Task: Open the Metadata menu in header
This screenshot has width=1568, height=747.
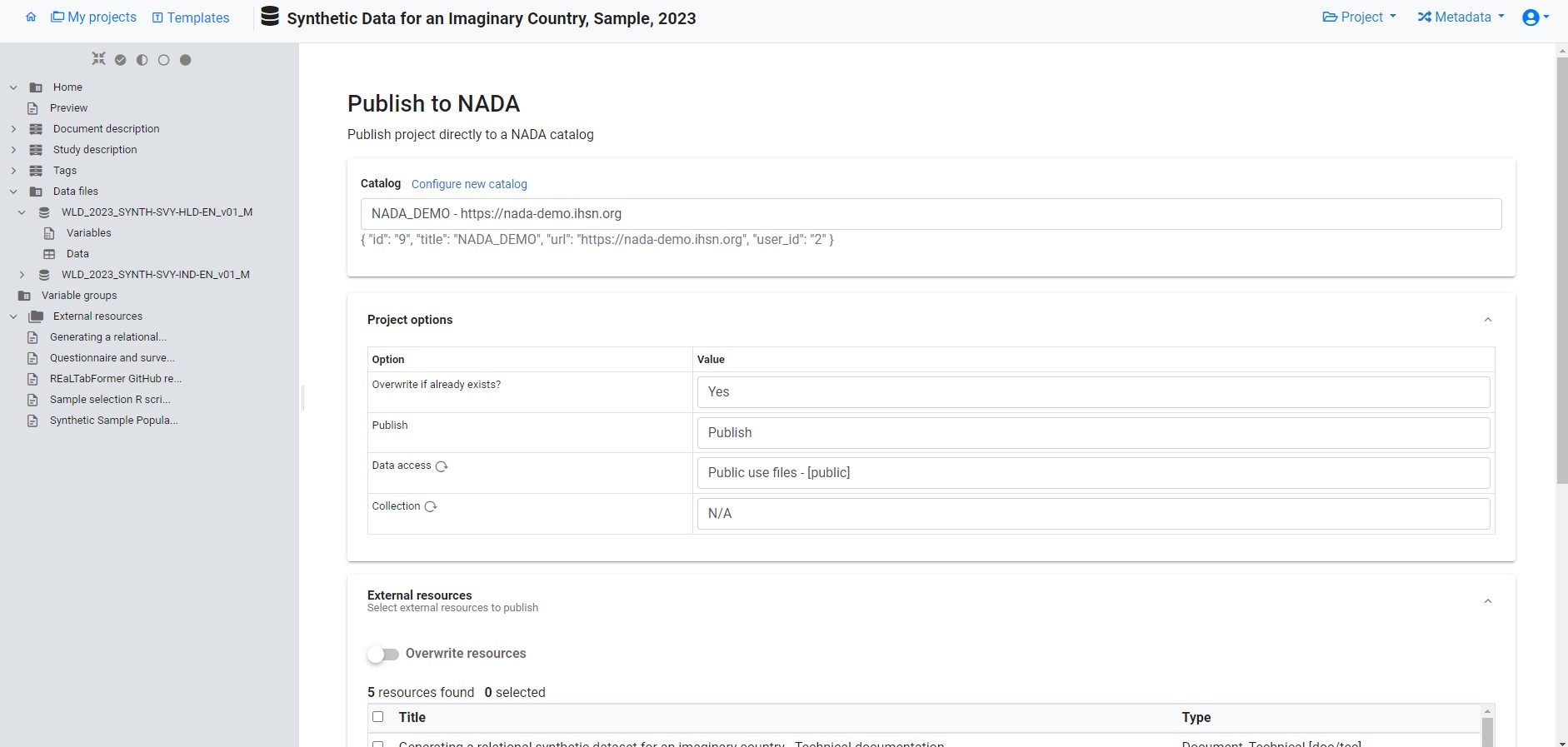Action: (x=1461, y=17)
